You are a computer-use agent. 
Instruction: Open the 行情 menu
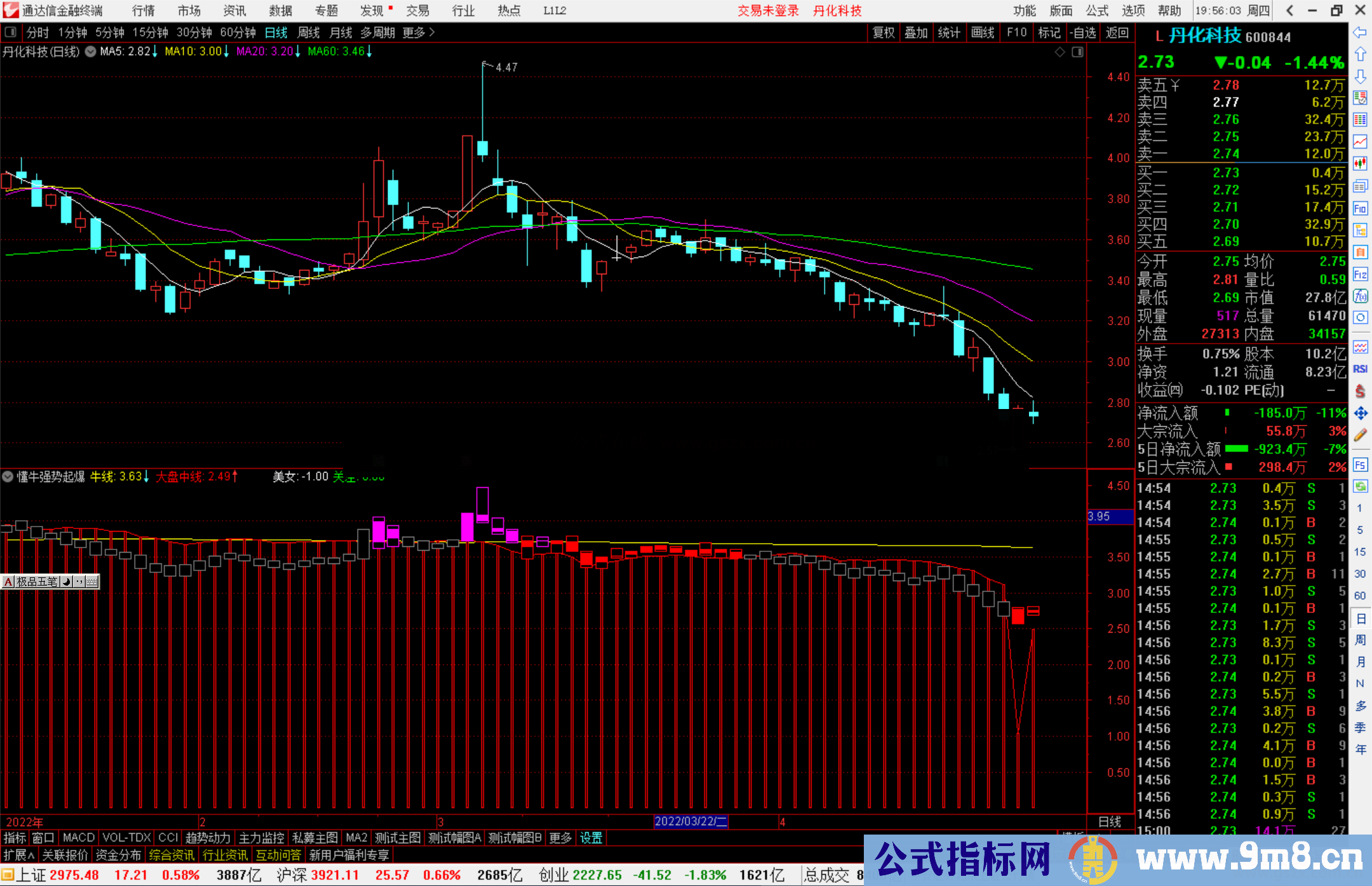[x=143, y=11]
